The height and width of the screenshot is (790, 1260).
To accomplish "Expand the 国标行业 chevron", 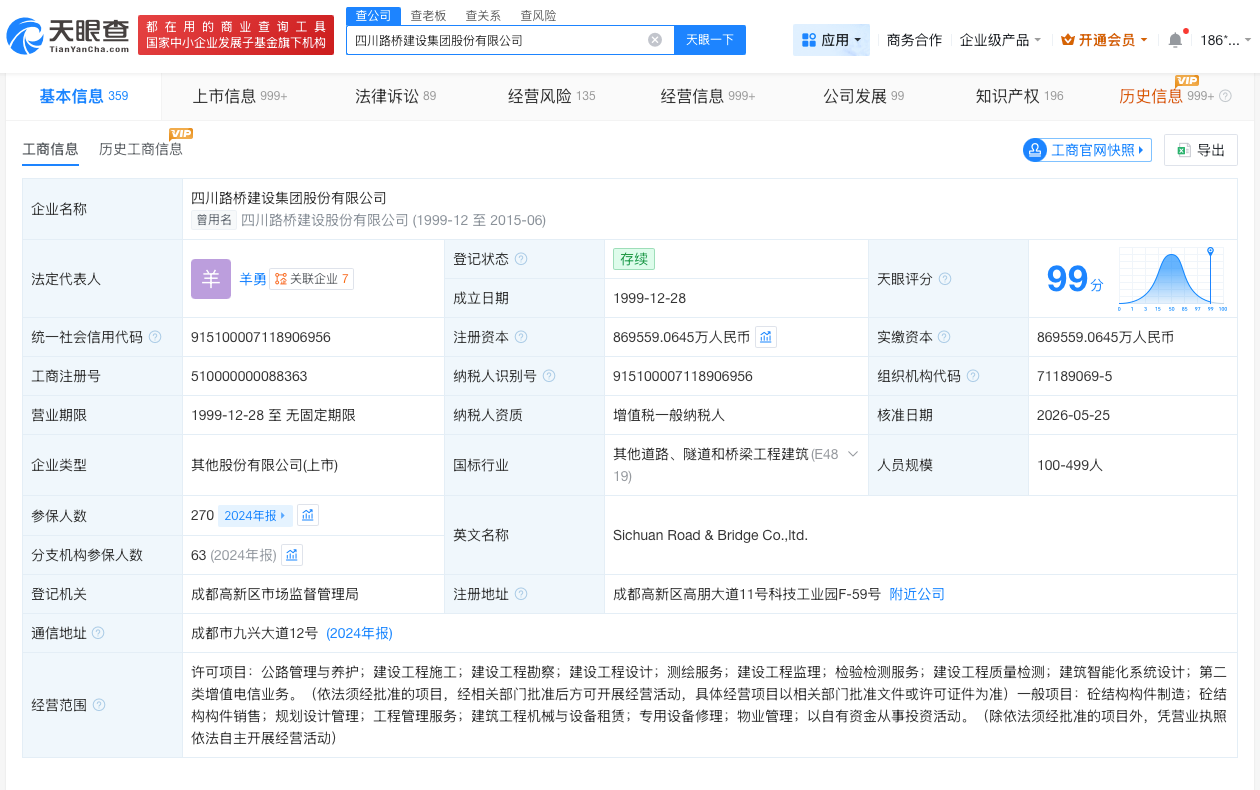I will pyautogui.click(x=853, y=454).
